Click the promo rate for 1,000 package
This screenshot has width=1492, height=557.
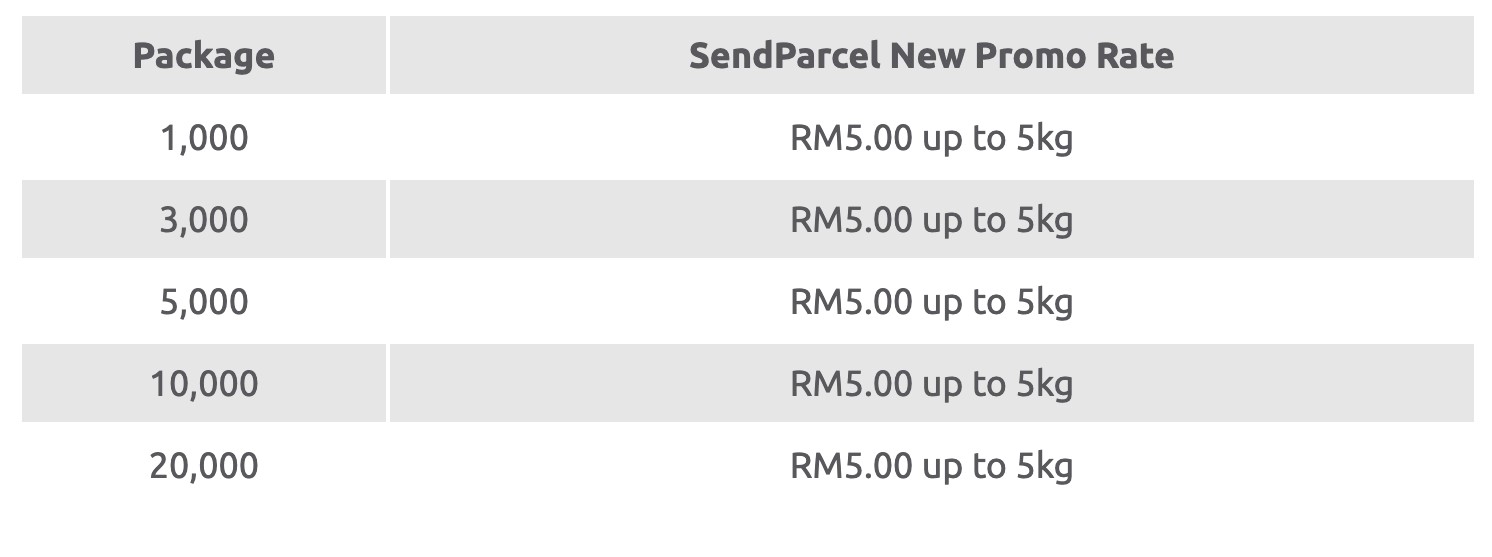coord(931,138)
